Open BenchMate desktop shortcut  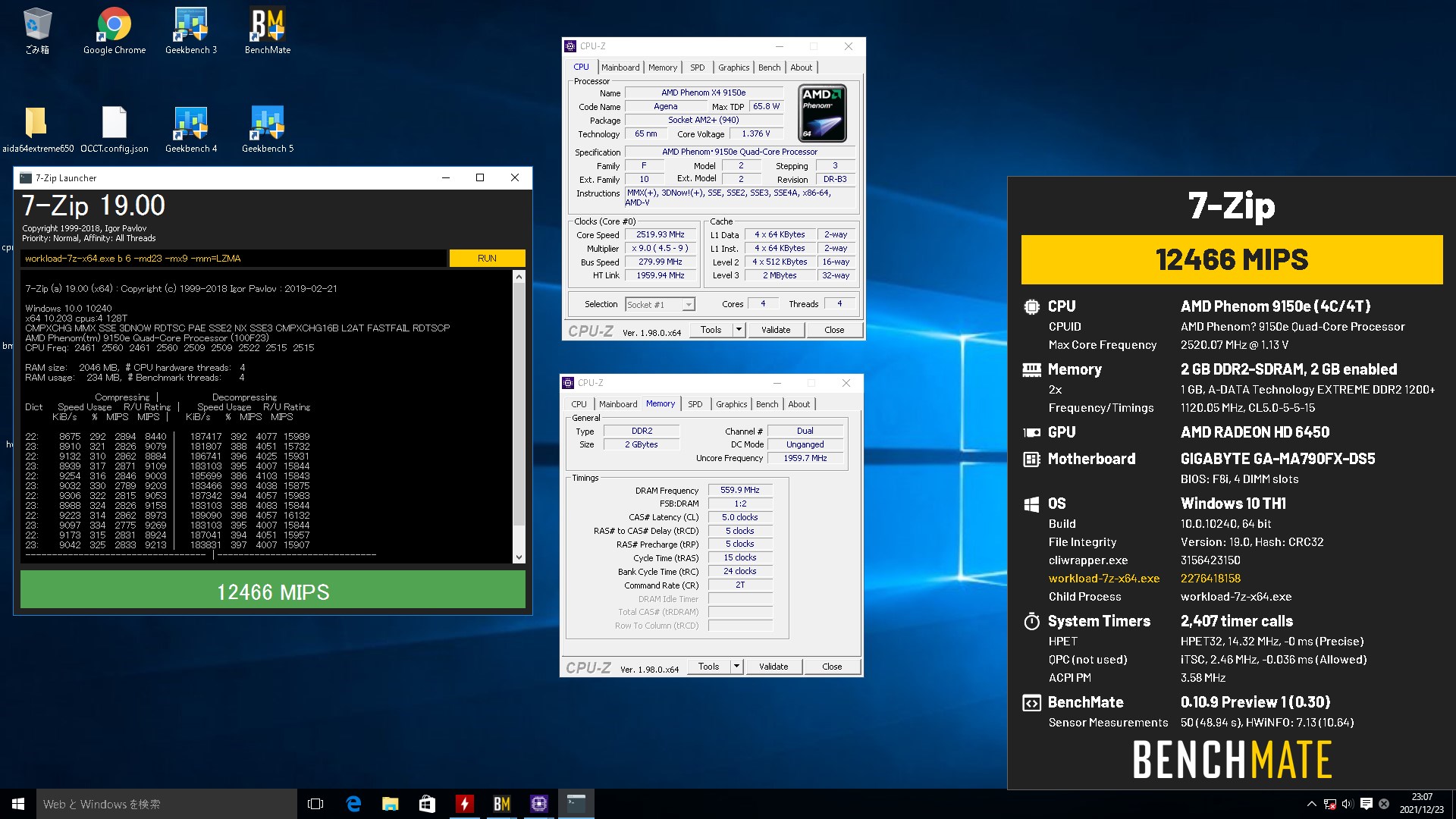(x=268, y=30)
